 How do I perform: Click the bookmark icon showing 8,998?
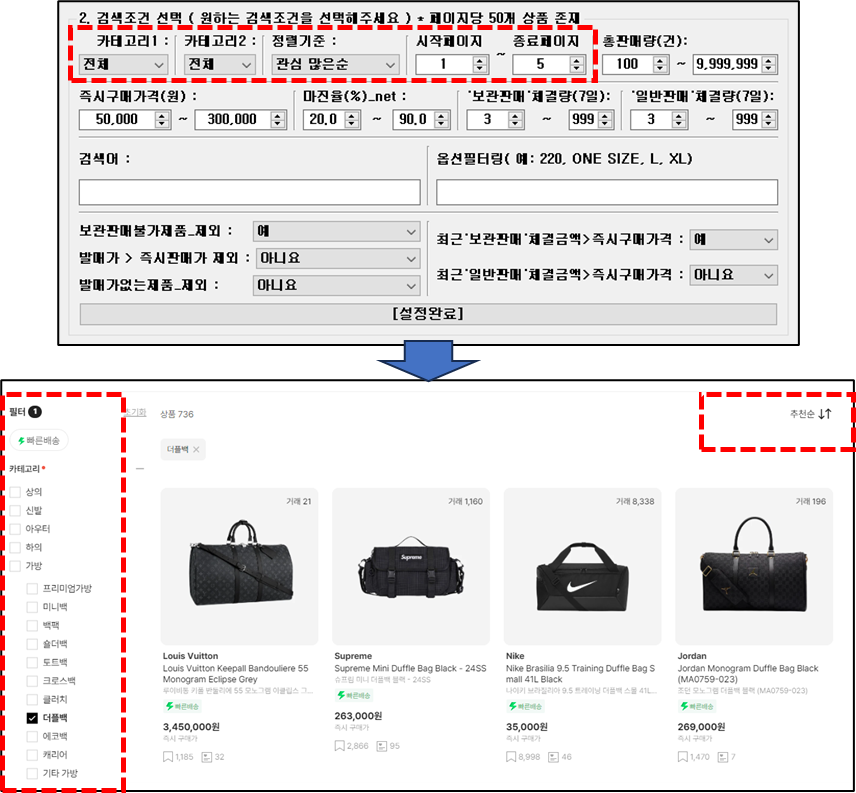[511, 757]
